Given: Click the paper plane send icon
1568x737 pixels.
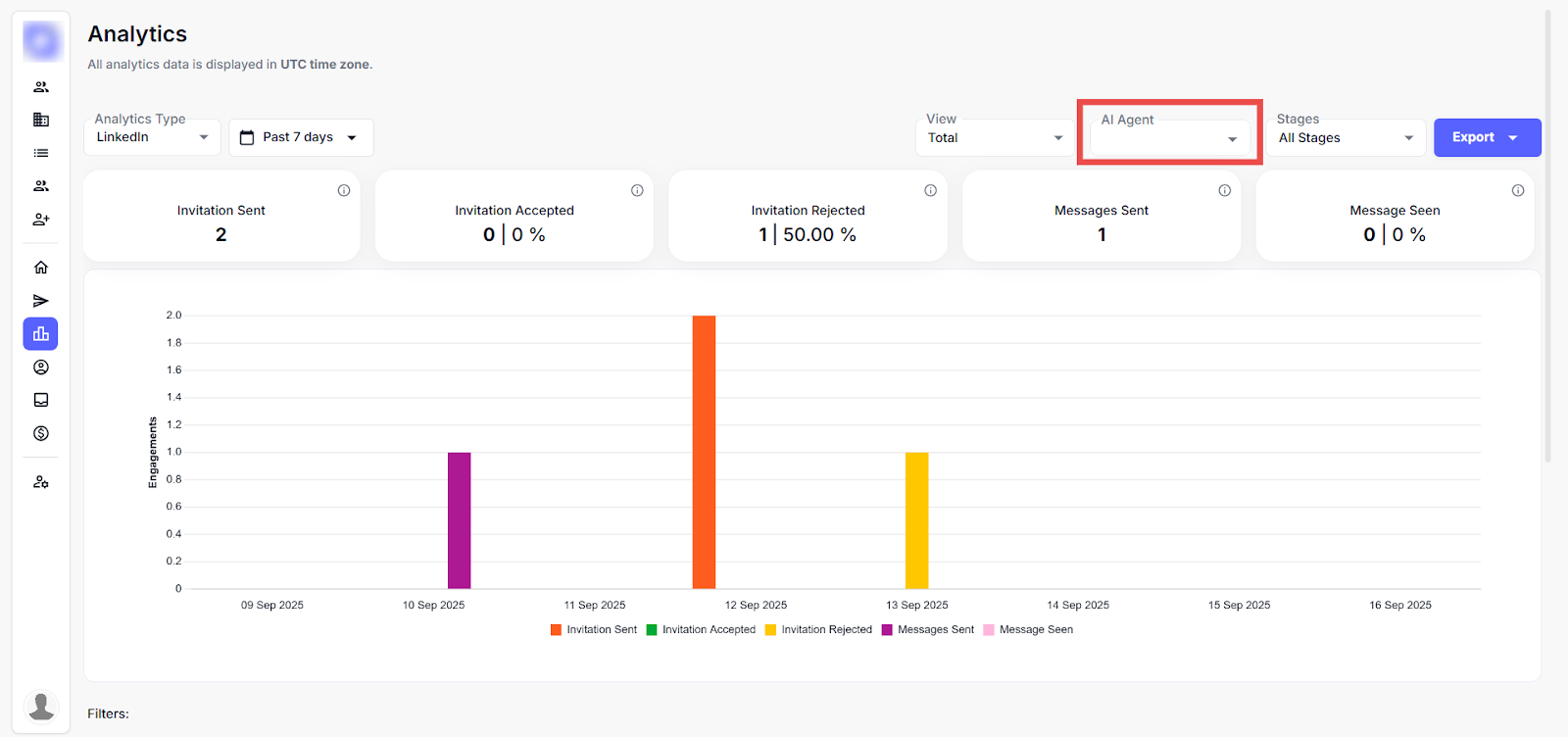Looking at the screenshot, I should 41,301.
